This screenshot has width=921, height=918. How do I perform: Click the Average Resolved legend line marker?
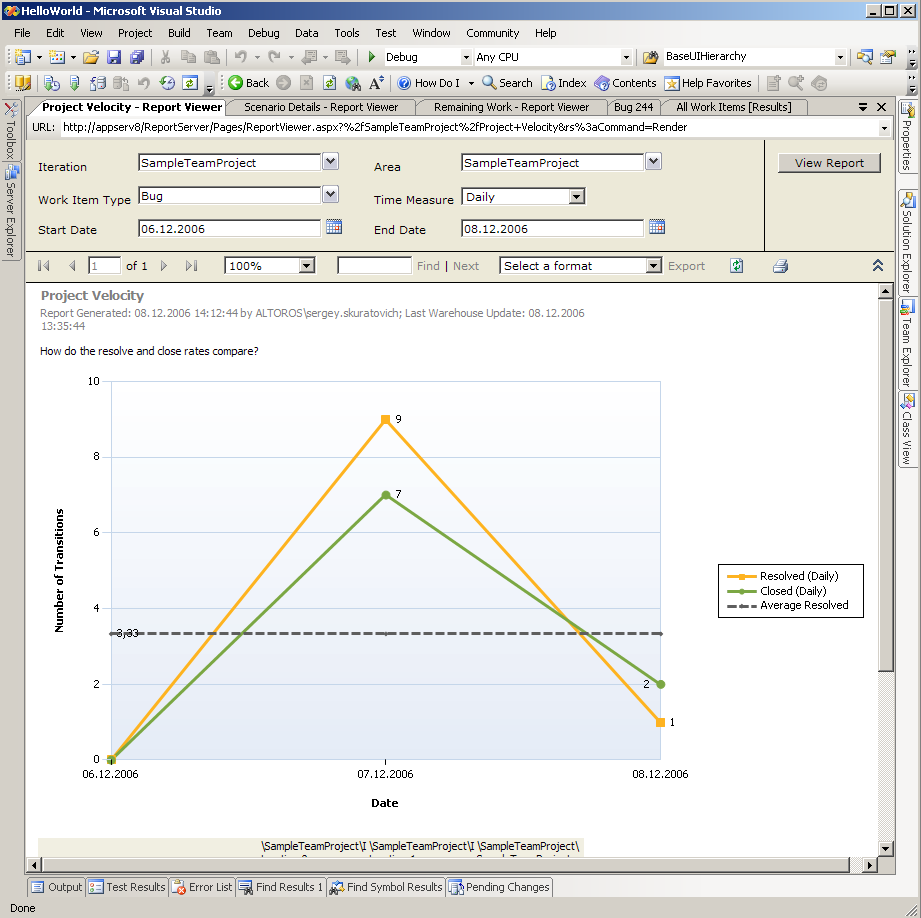point(741,606)
